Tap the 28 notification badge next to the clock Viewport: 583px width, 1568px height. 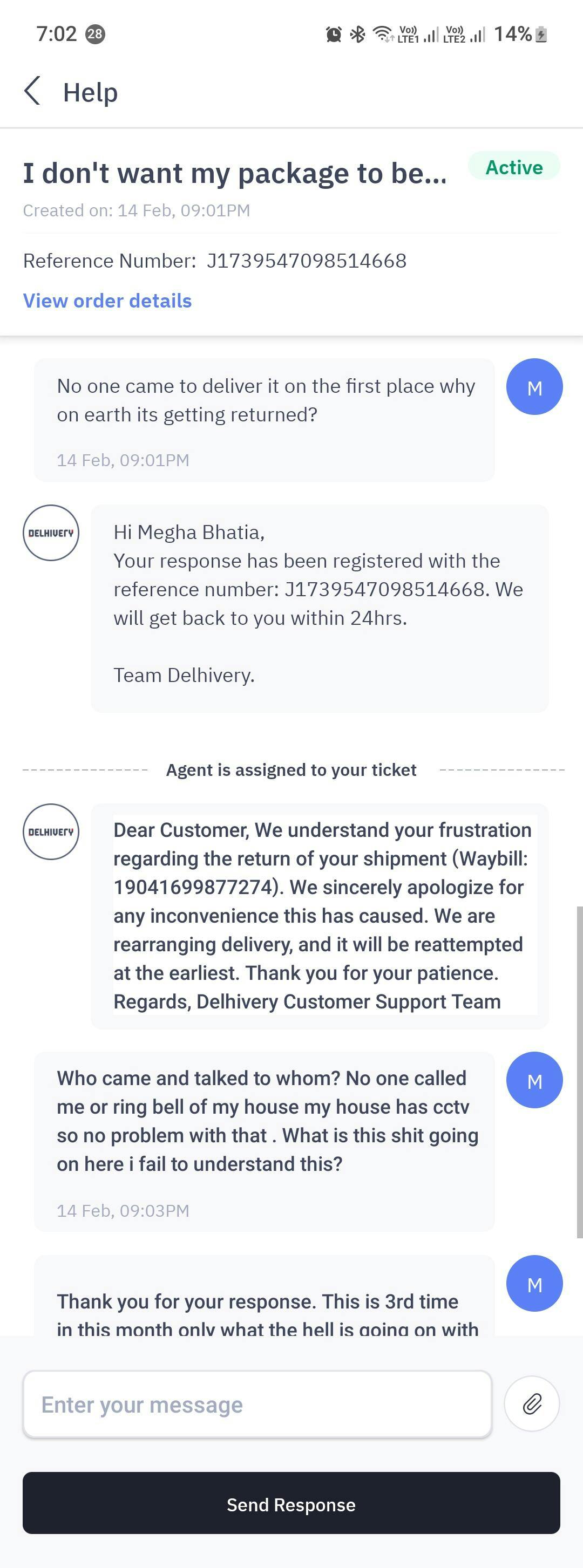(x=95, y=34)
